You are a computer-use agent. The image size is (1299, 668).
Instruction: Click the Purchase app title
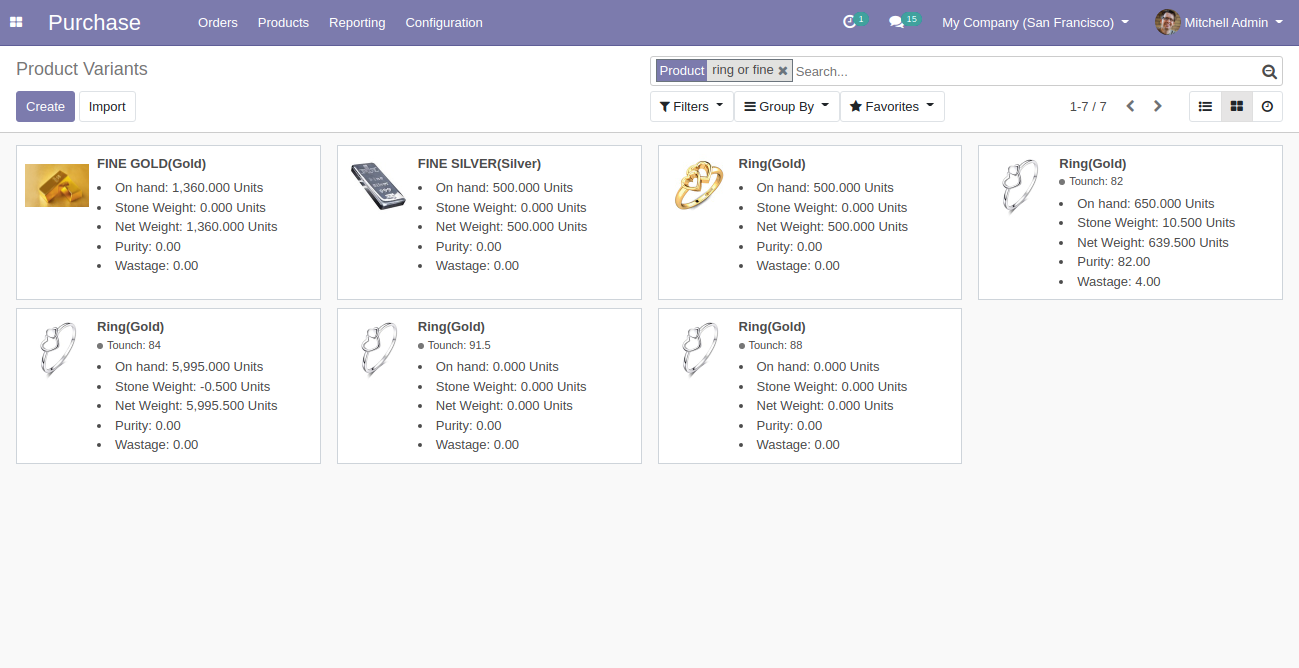[x=94, y=22]
